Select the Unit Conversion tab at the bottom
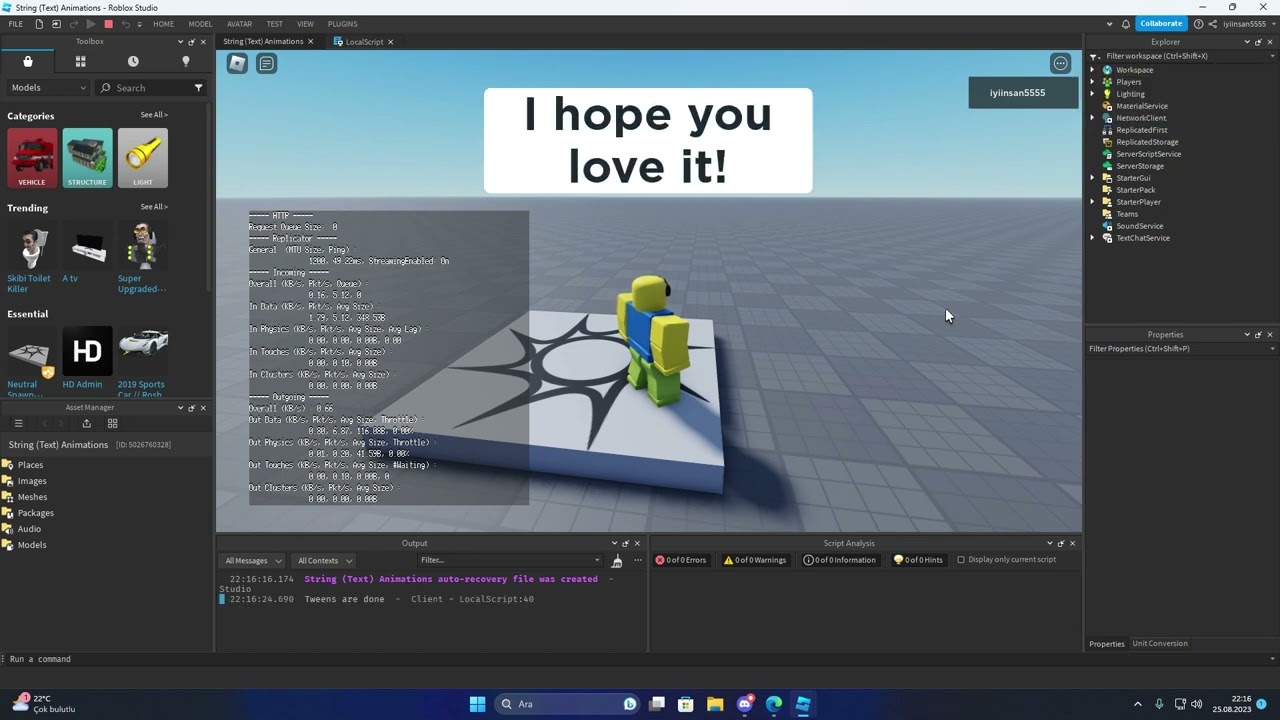Viewport: 1280px width, 720px height. pos(1160,644)
